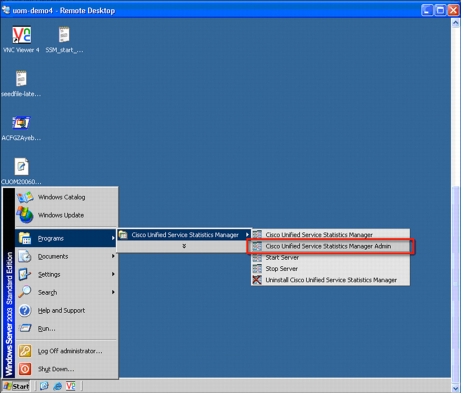Click the Start button
Viewport: 463px width, 394px height.
pos(16,386)
